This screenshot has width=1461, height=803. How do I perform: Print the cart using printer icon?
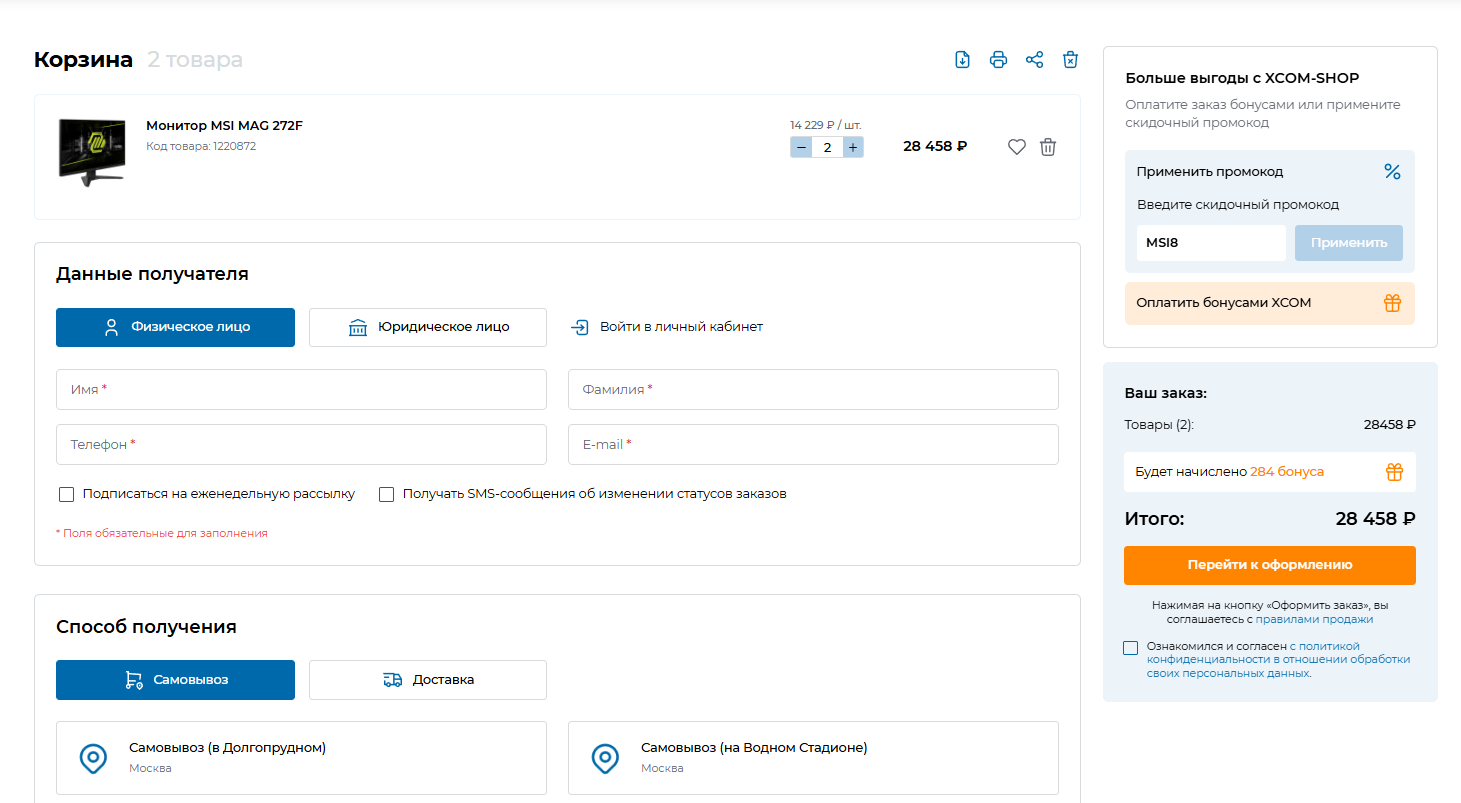(998, 59)
